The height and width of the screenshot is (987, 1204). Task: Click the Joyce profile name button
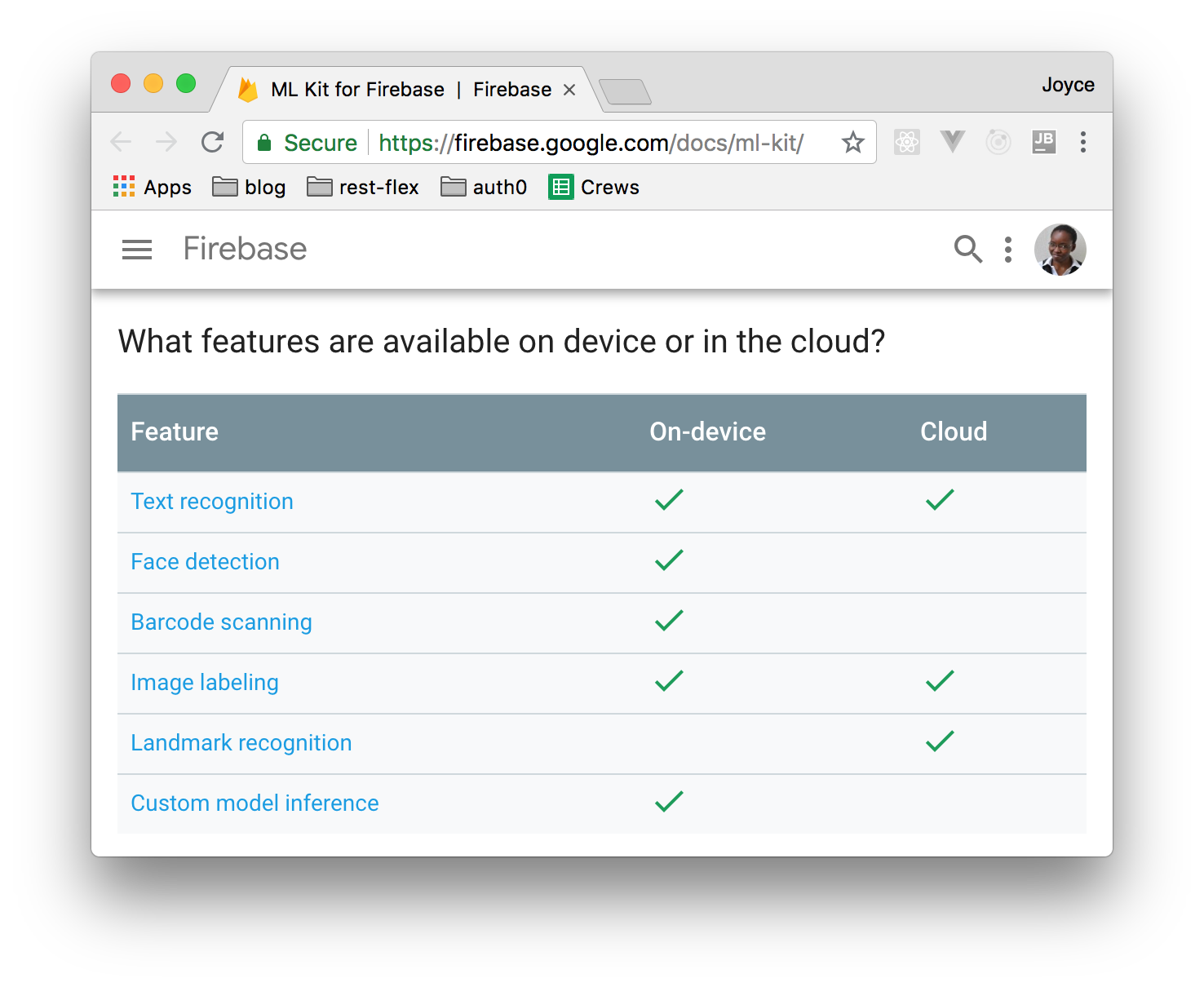[1068, 85]
